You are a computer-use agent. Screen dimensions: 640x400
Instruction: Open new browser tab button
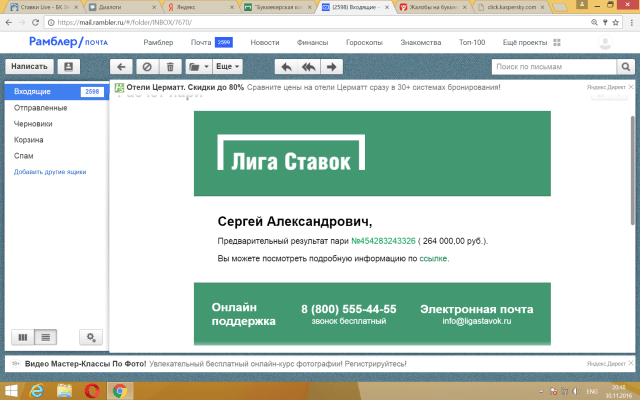click(x=560, y=7)
